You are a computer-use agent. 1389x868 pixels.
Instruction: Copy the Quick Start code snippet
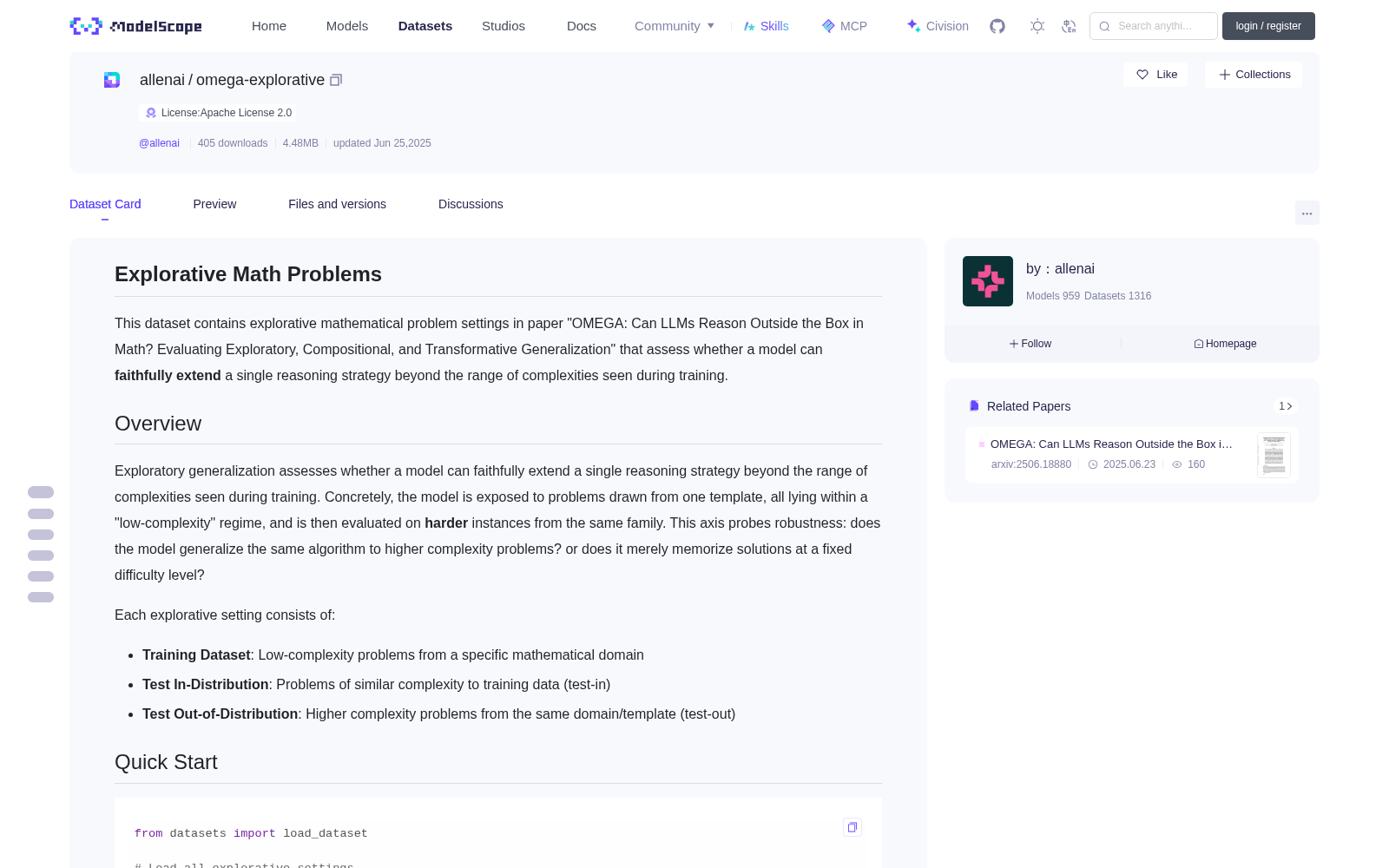tap(852, 827)
